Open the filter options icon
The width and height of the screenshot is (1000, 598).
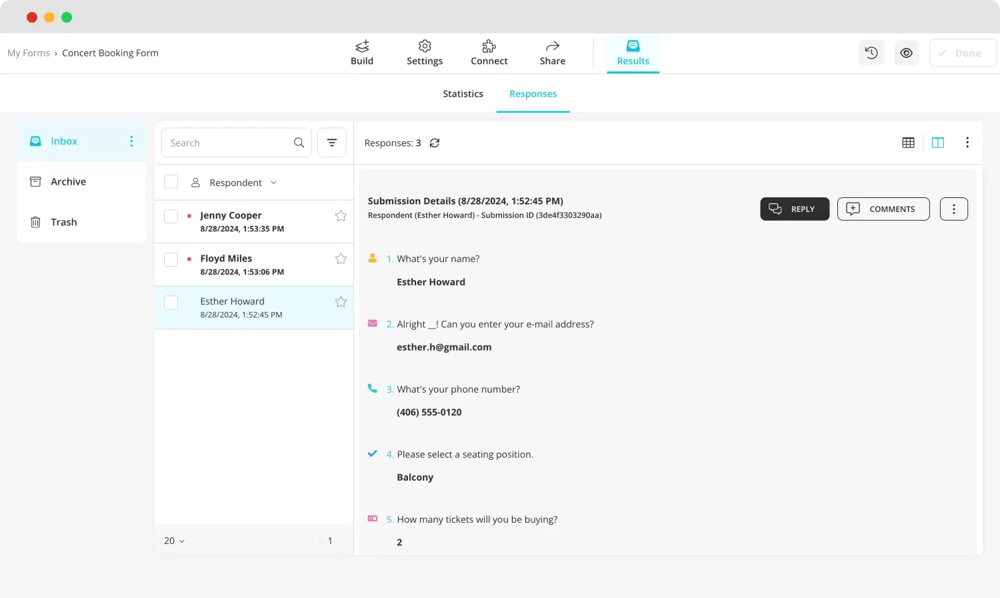[x=332, y=143]
